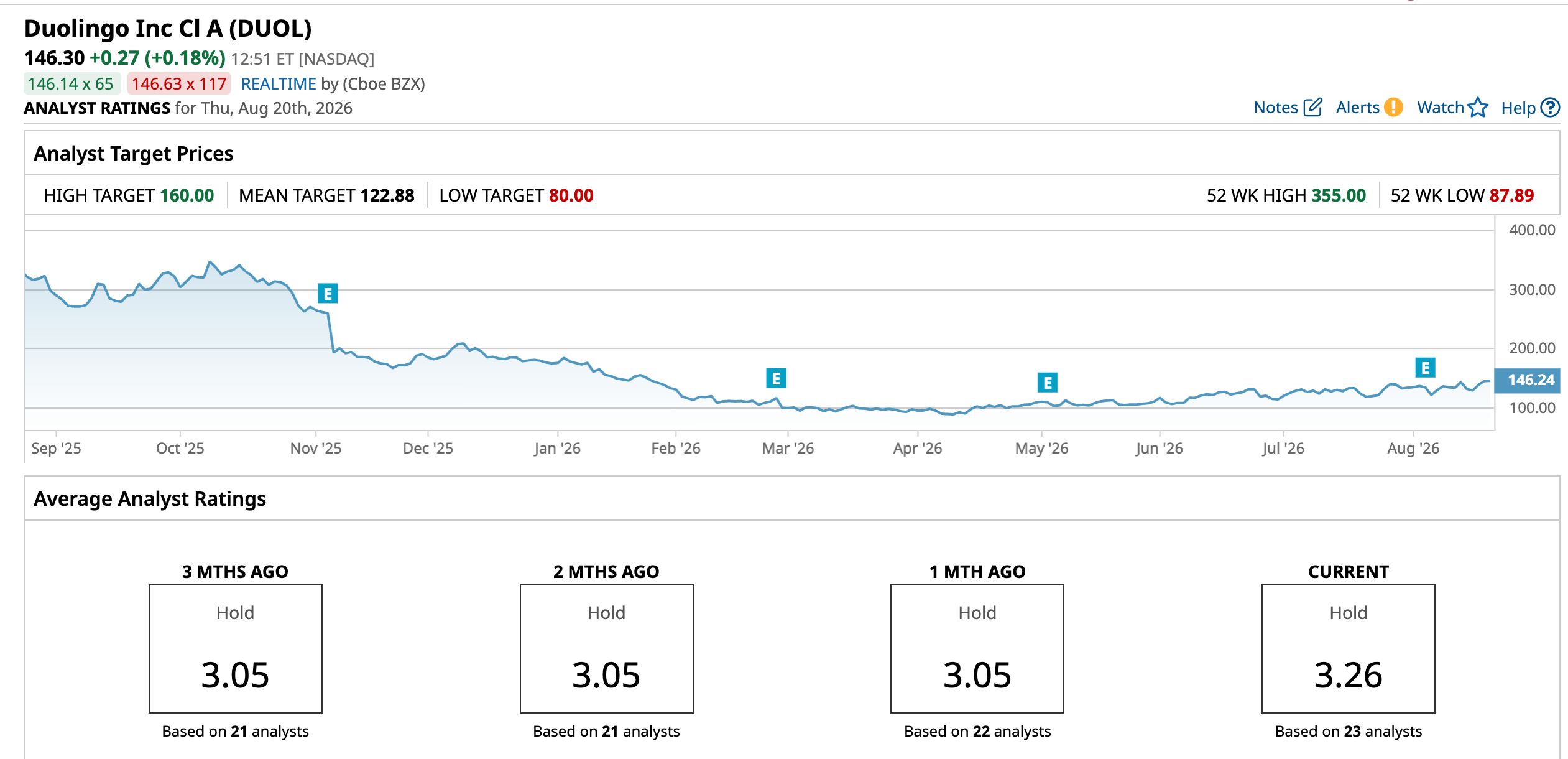The height and width of the screenshot is (759, 1568).
Task: Click the star icon next to Watch
Action: (x=1478, y=108)
